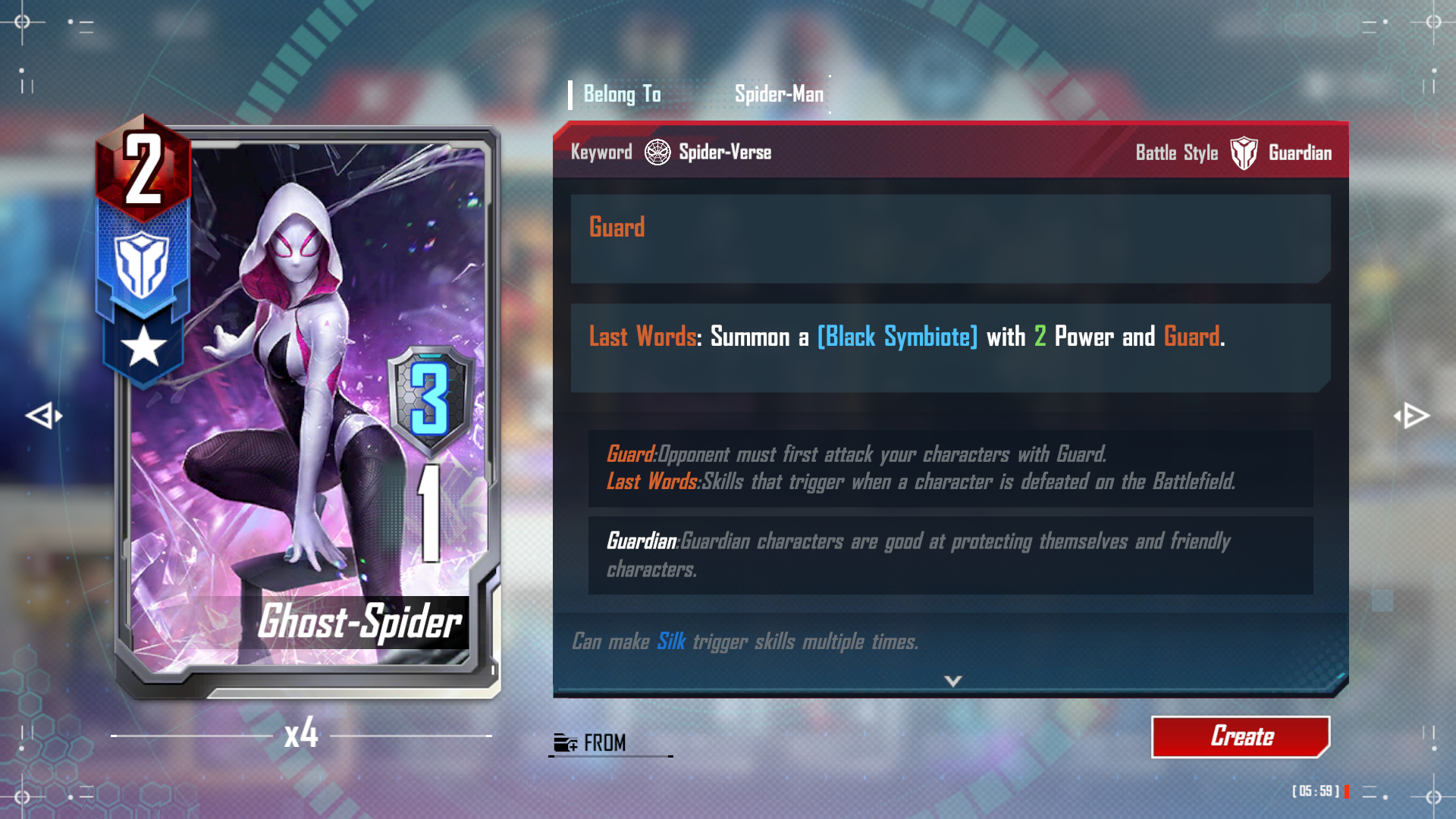
Task: Click the Guardian battle style shield icon
Action: 1244,153
